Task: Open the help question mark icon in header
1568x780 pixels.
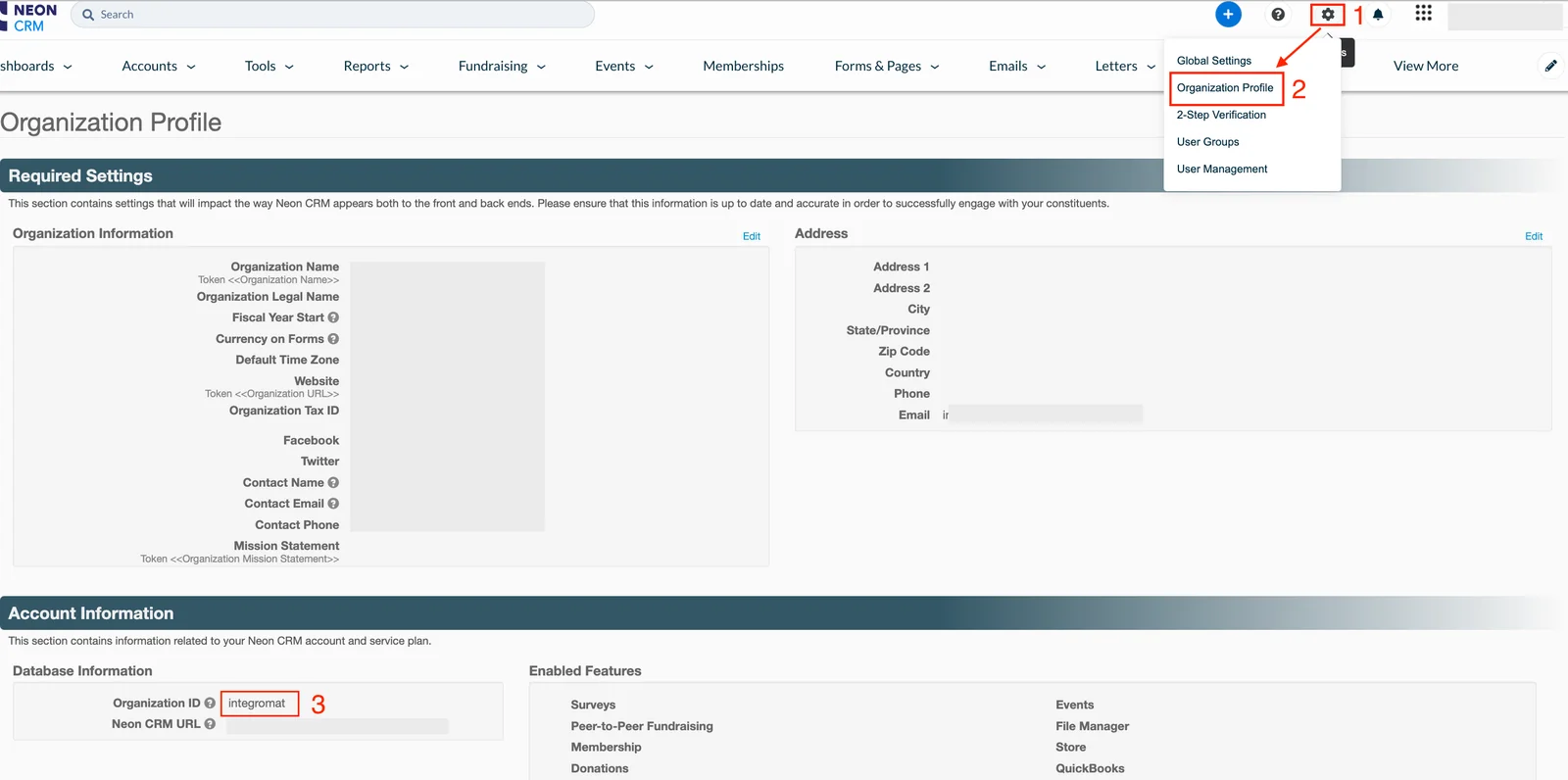Action: click(x=1278, y=15)
